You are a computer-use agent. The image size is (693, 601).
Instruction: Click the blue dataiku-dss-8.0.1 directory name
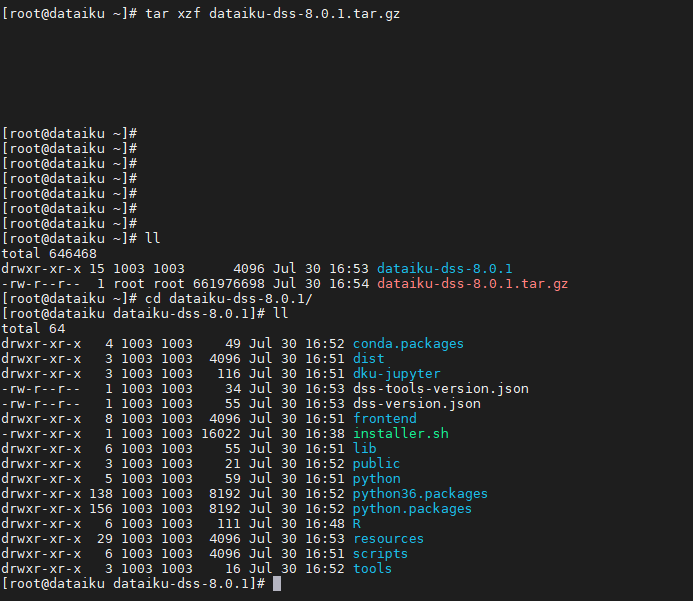[445, 269]
